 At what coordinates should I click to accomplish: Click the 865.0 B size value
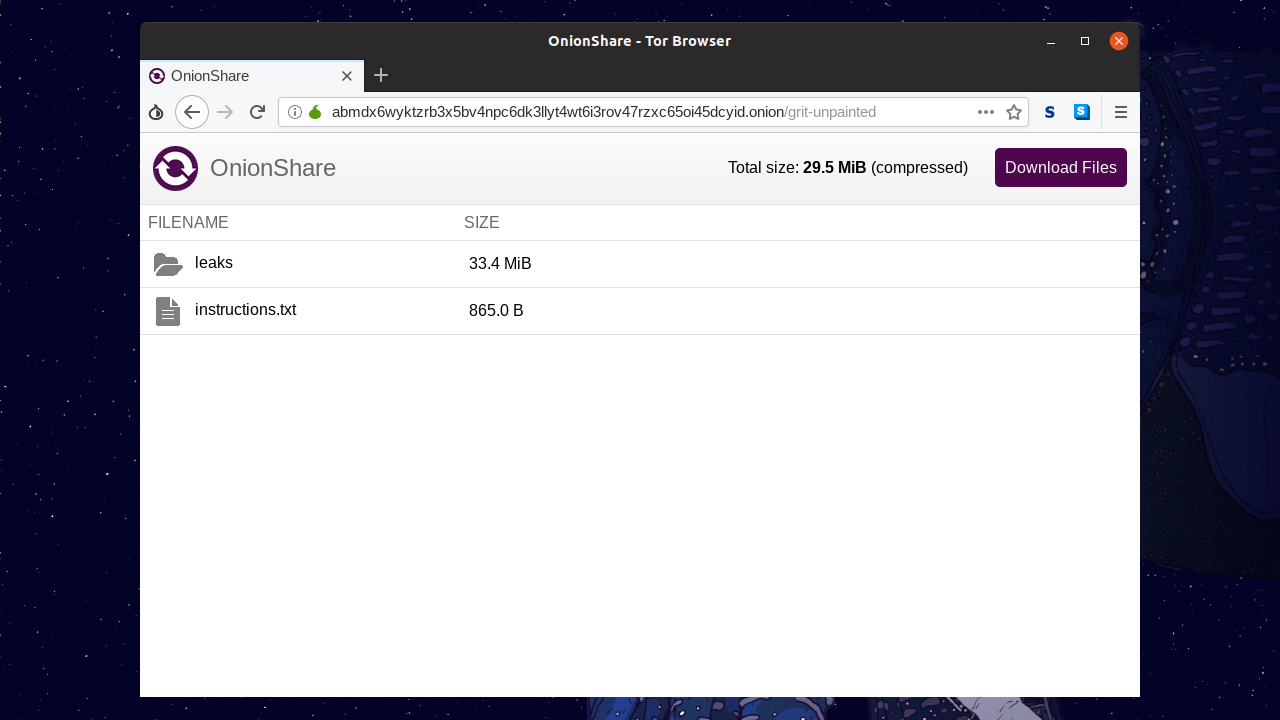pos(496,311)
